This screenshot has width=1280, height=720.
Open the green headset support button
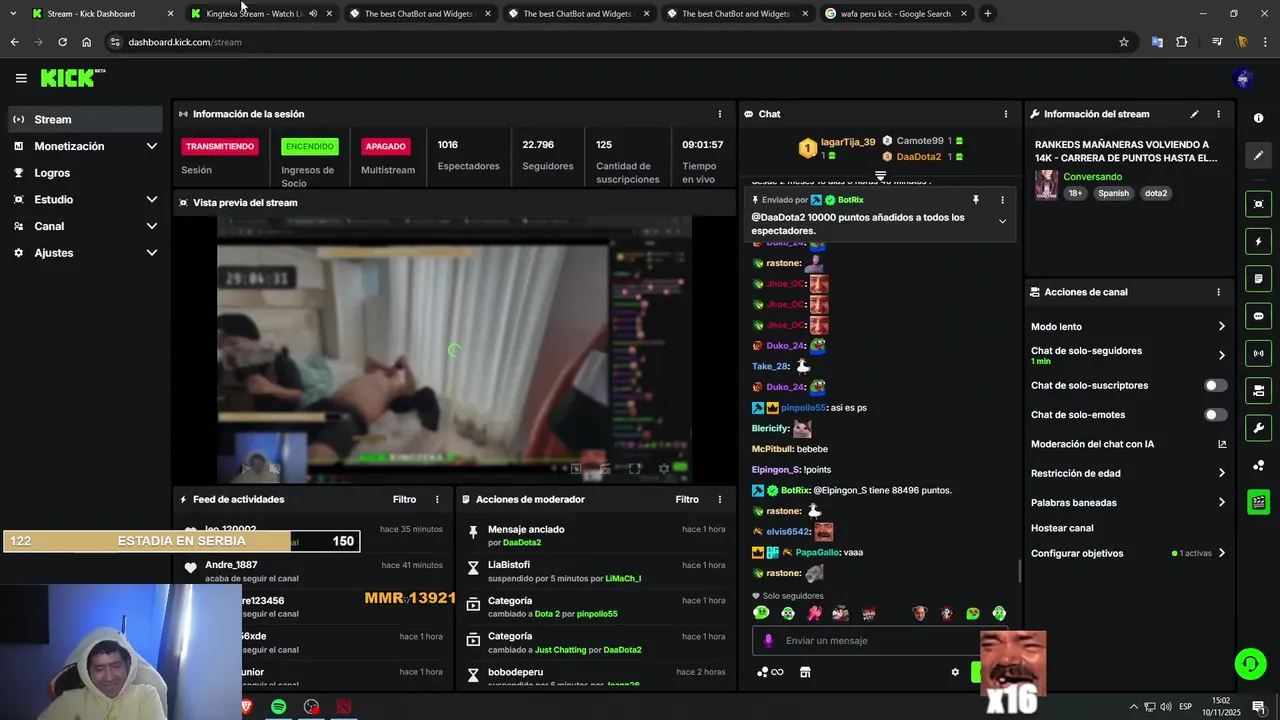tap(1249, 663)
